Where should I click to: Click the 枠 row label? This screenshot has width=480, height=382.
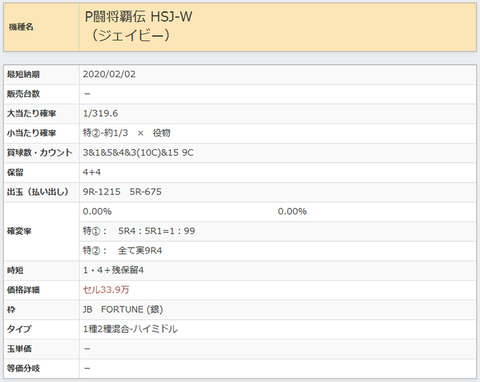(x=11, y=310)
